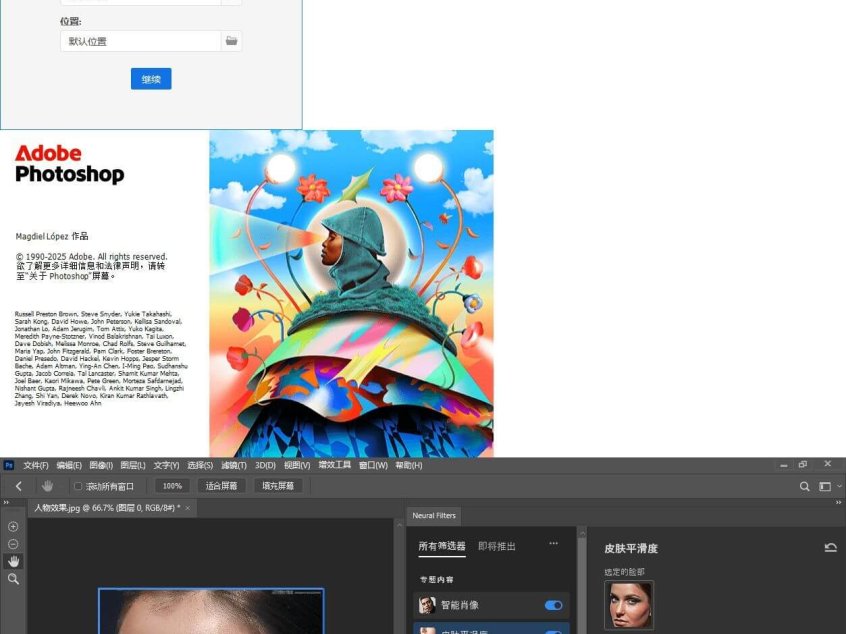Open the 滤镜(T) menu
The image size is (846, 634).
[234, 465]
